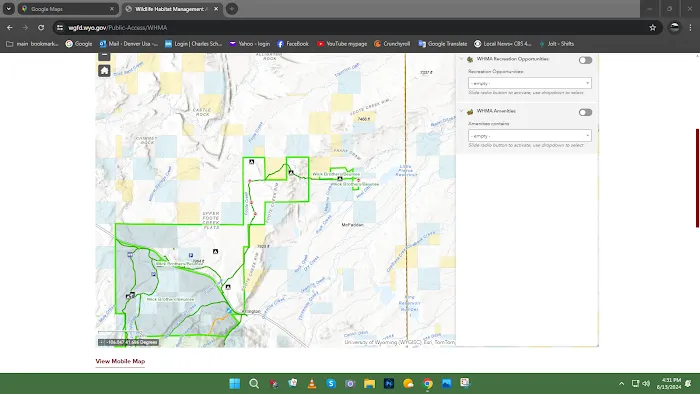Screen dimensions: 700x394
Task: Click the map zoom out button
Action: tap(104, 56)
